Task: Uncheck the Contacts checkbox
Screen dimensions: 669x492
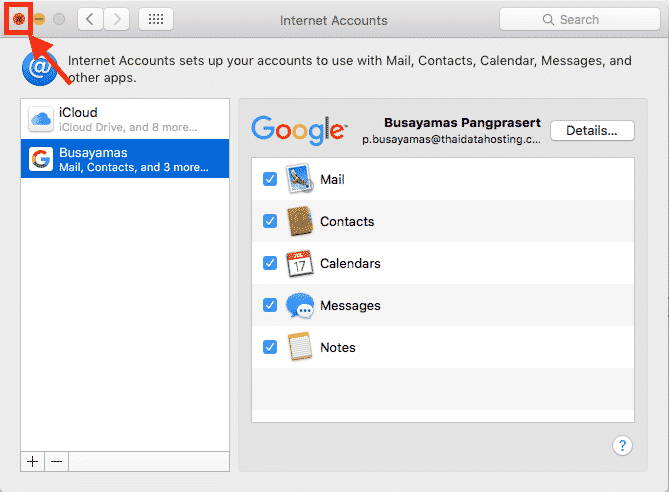Action: (x=270, y=221)
